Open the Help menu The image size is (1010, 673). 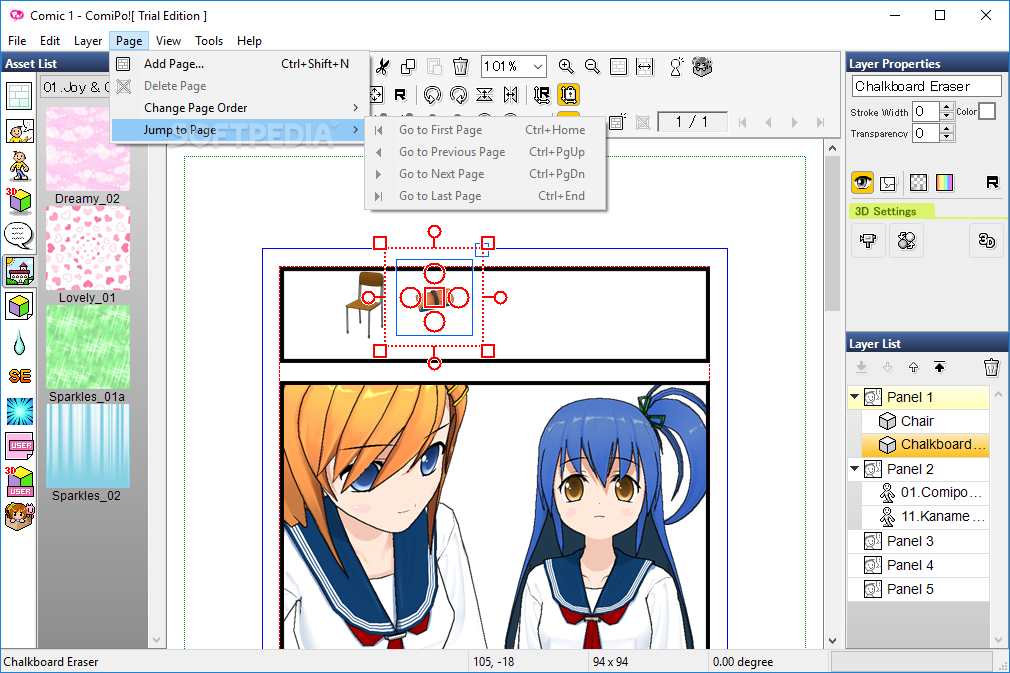[249, 41]
